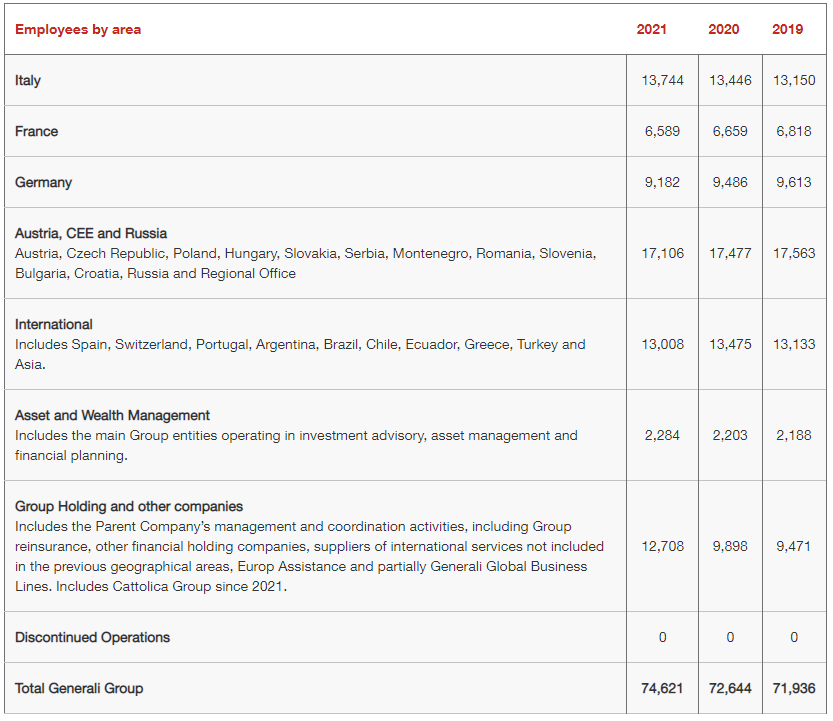Select the 2021 total 74,621
Screen dimensions: 833x721
[x=662, y=688]
